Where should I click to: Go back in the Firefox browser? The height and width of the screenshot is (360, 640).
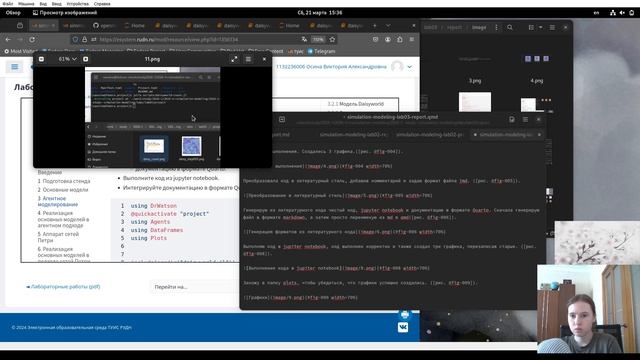[x=8, y=40]
